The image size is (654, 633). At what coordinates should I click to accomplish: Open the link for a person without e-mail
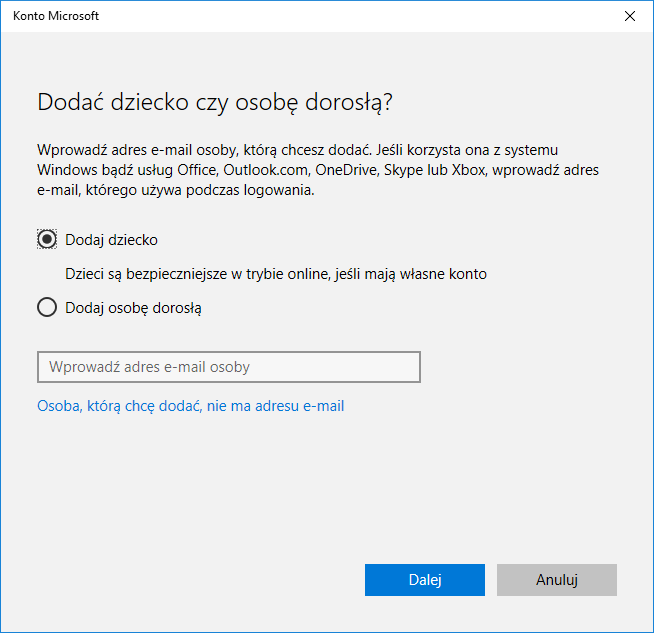(190, 406)
